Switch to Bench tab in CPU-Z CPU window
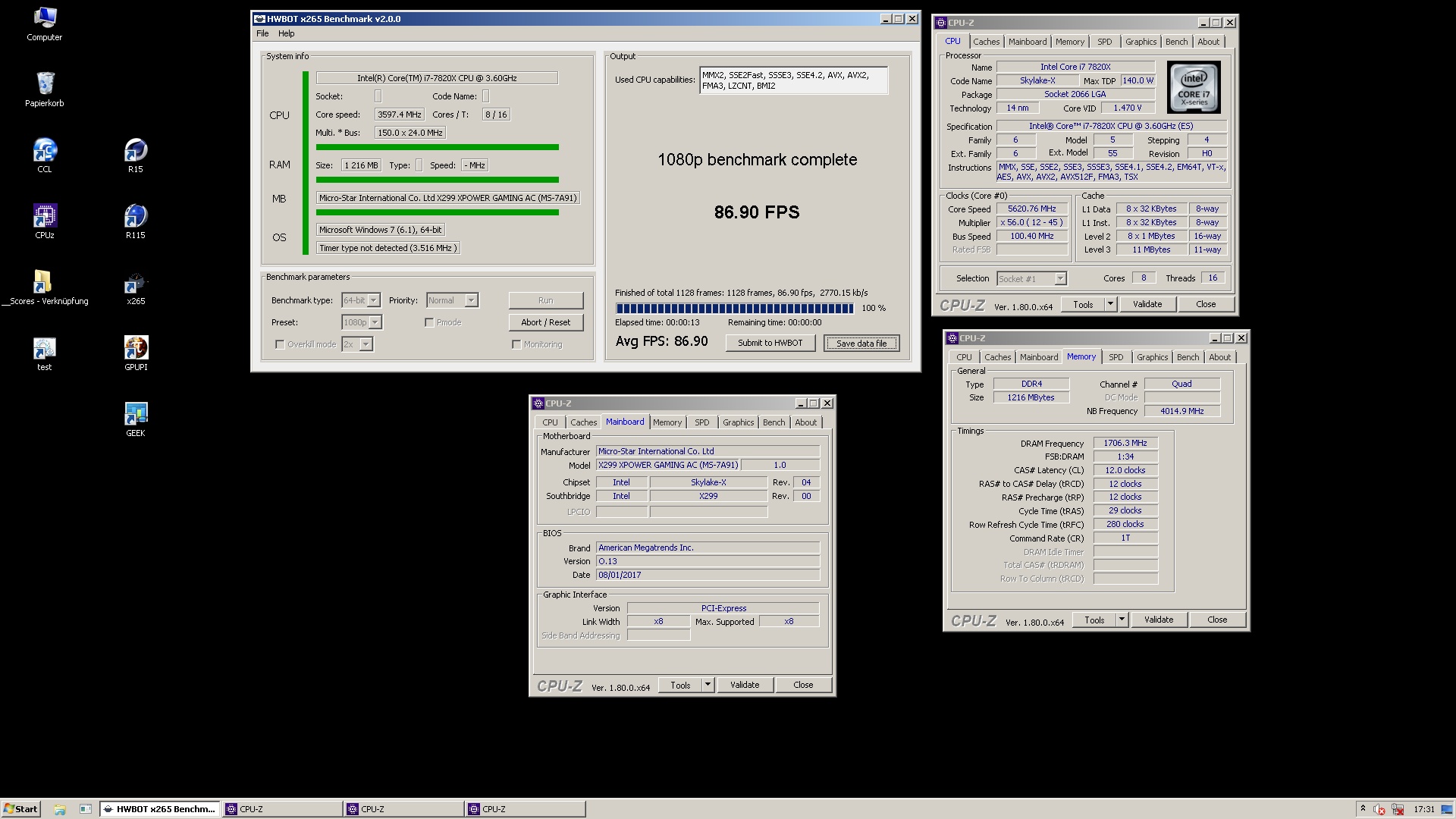 [x=1176, y=42]
